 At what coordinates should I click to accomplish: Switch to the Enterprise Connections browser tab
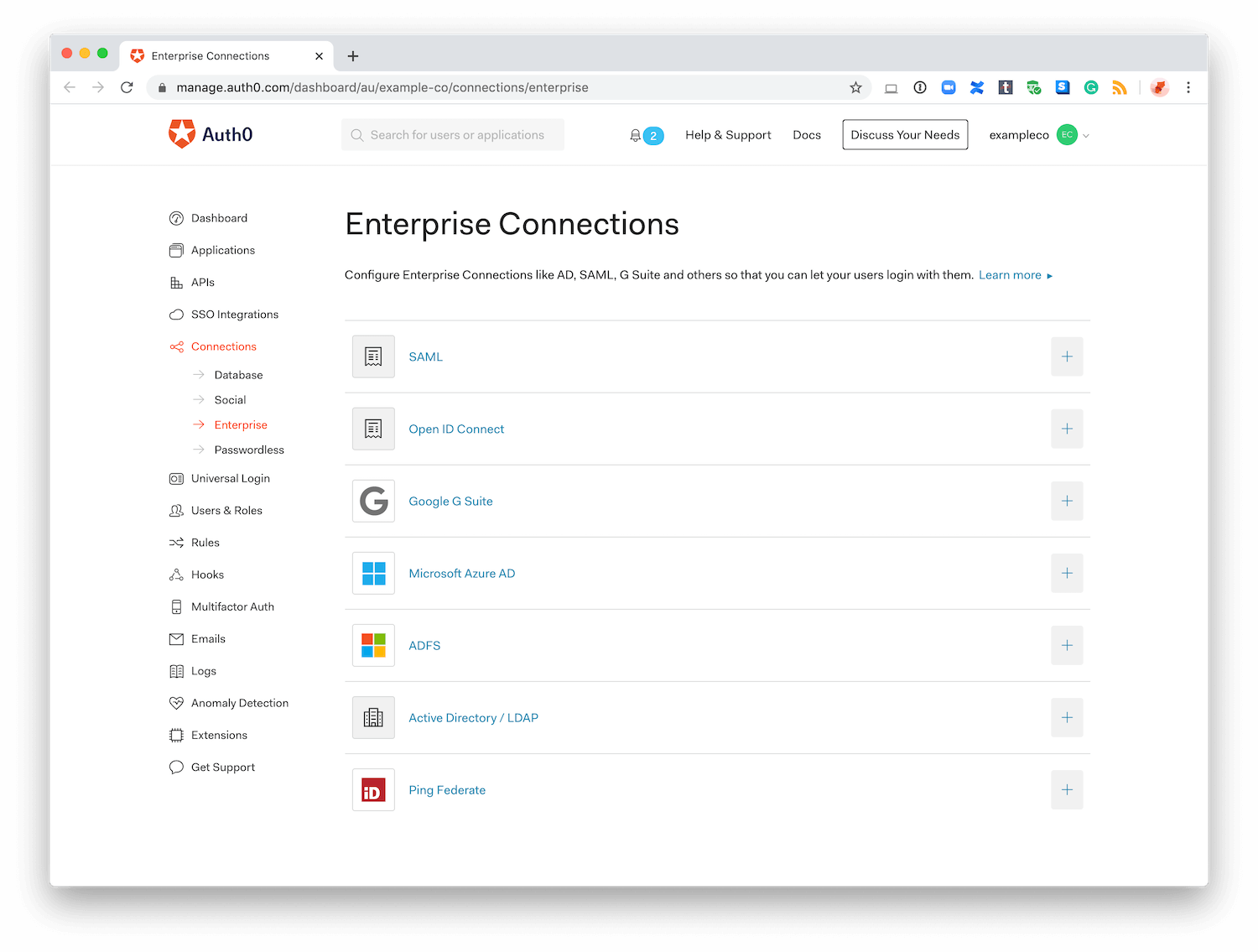point(211,55)
